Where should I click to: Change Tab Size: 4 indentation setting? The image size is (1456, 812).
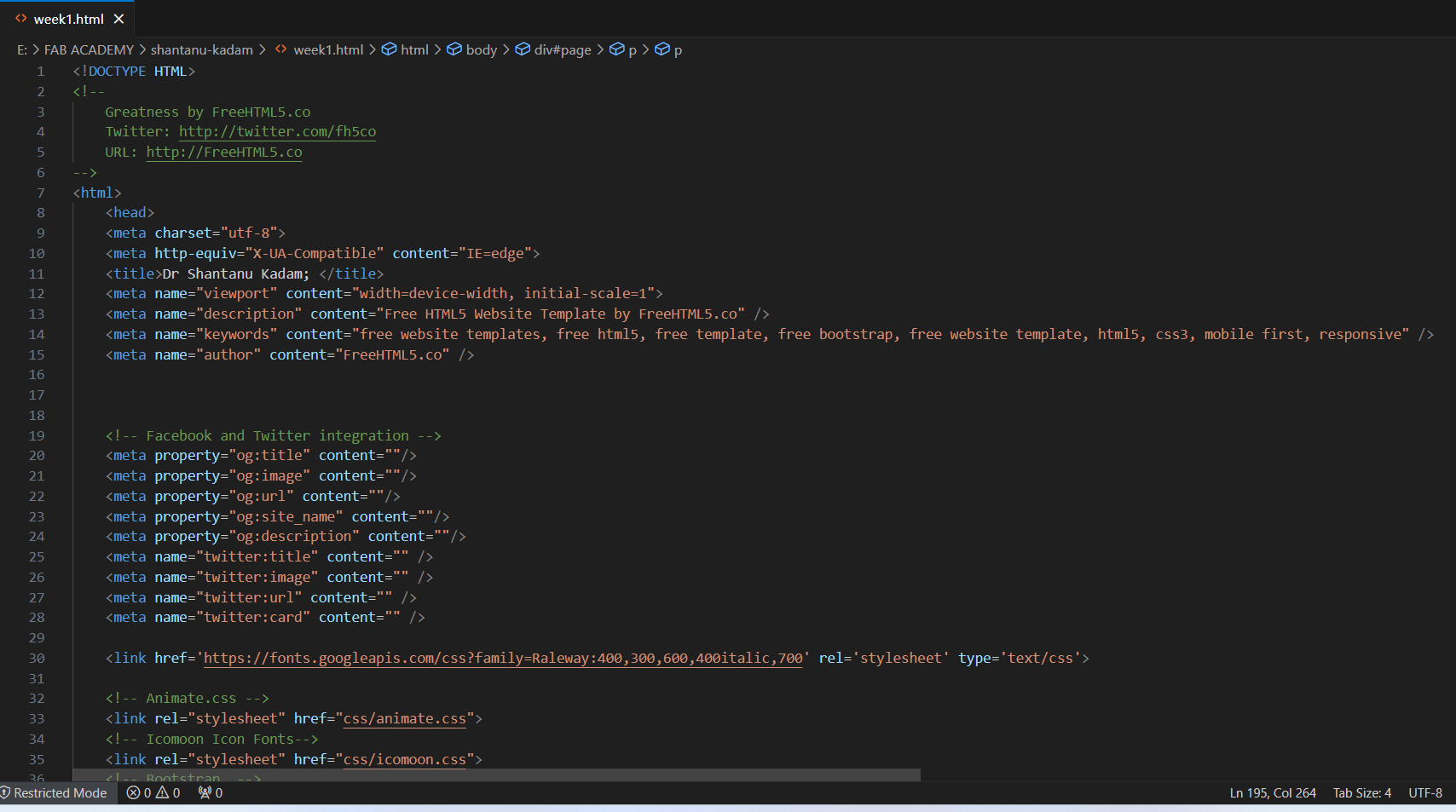[x=1362, y=792]
